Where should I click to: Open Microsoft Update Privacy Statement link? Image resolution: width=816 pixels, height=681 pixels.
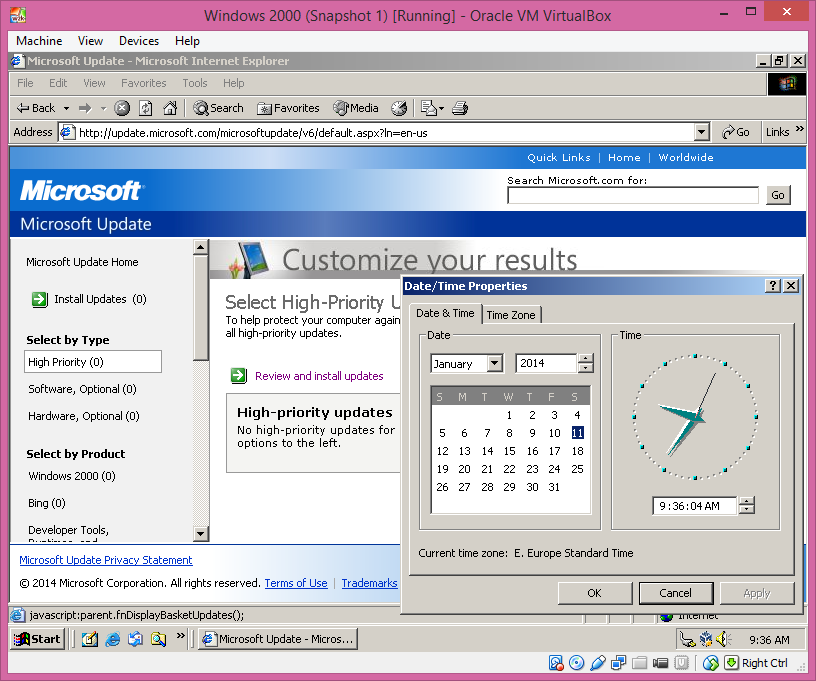point(106,560)
